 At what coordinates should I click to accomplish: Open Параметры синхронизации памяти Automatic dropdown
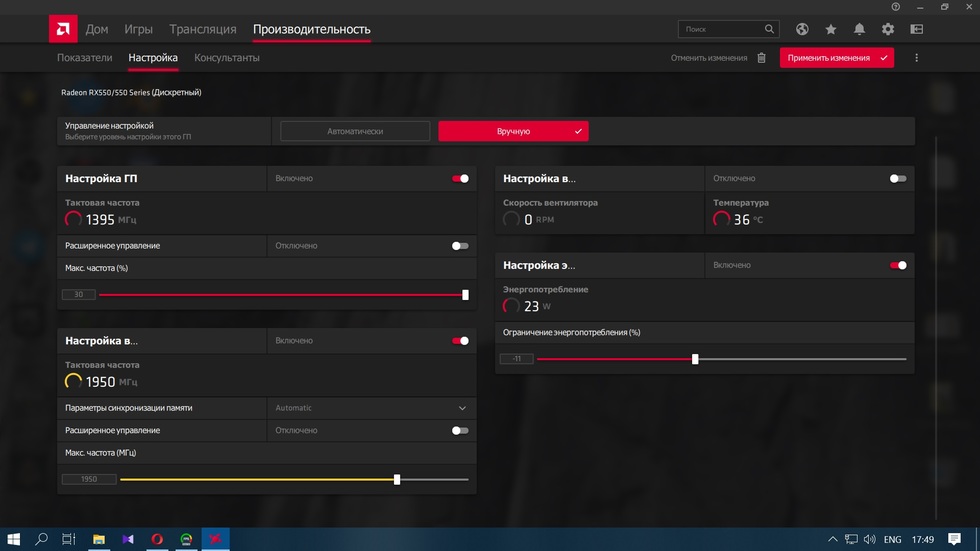coord(371,408)
